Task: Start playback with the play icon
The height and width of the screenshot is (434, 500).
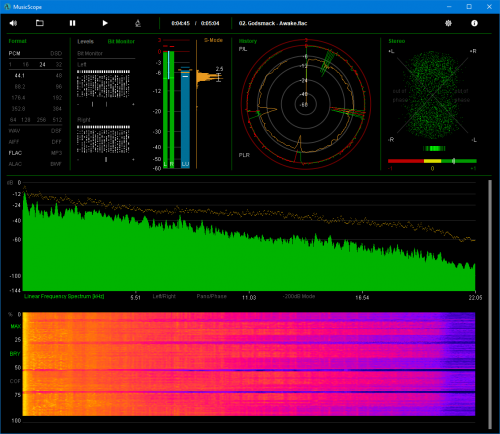Action: [105, 23]
